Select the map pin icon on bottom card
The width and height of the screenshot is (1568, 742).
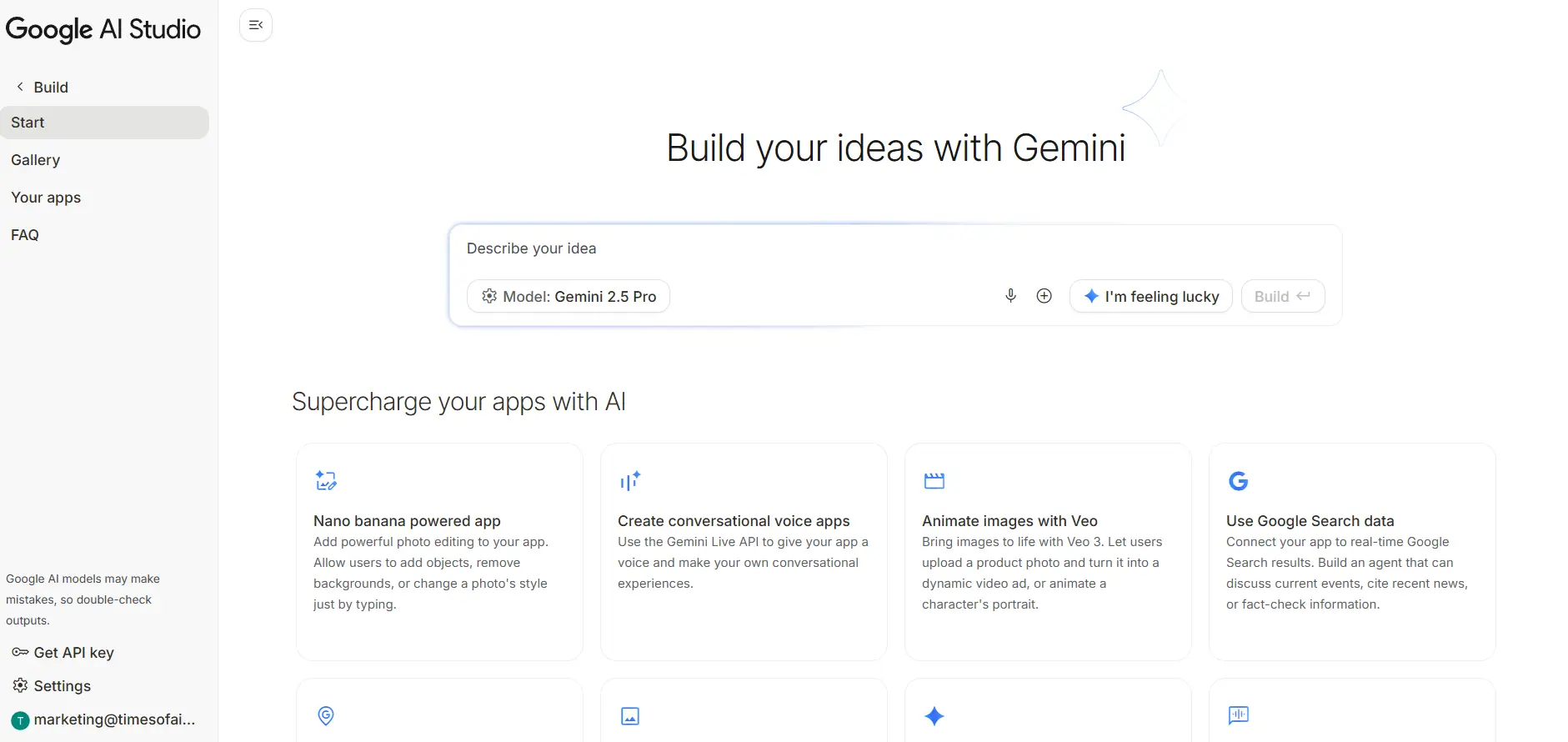326,715
